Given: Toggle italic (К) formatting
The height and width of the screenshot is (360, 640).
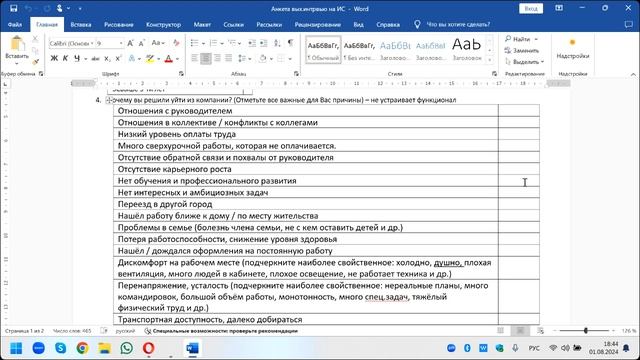Looking at the screenshot, I should click(x=65, y=59).
